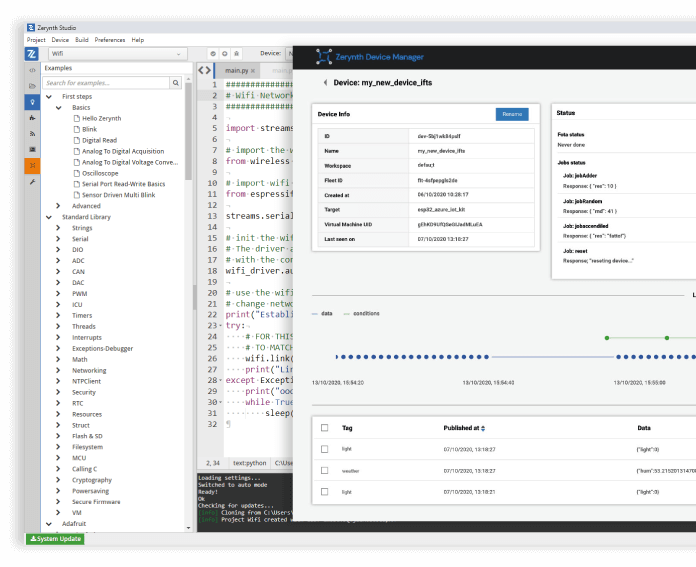
Task: Click the examples panel scroll-down arrow
Action: pos(188,528)
